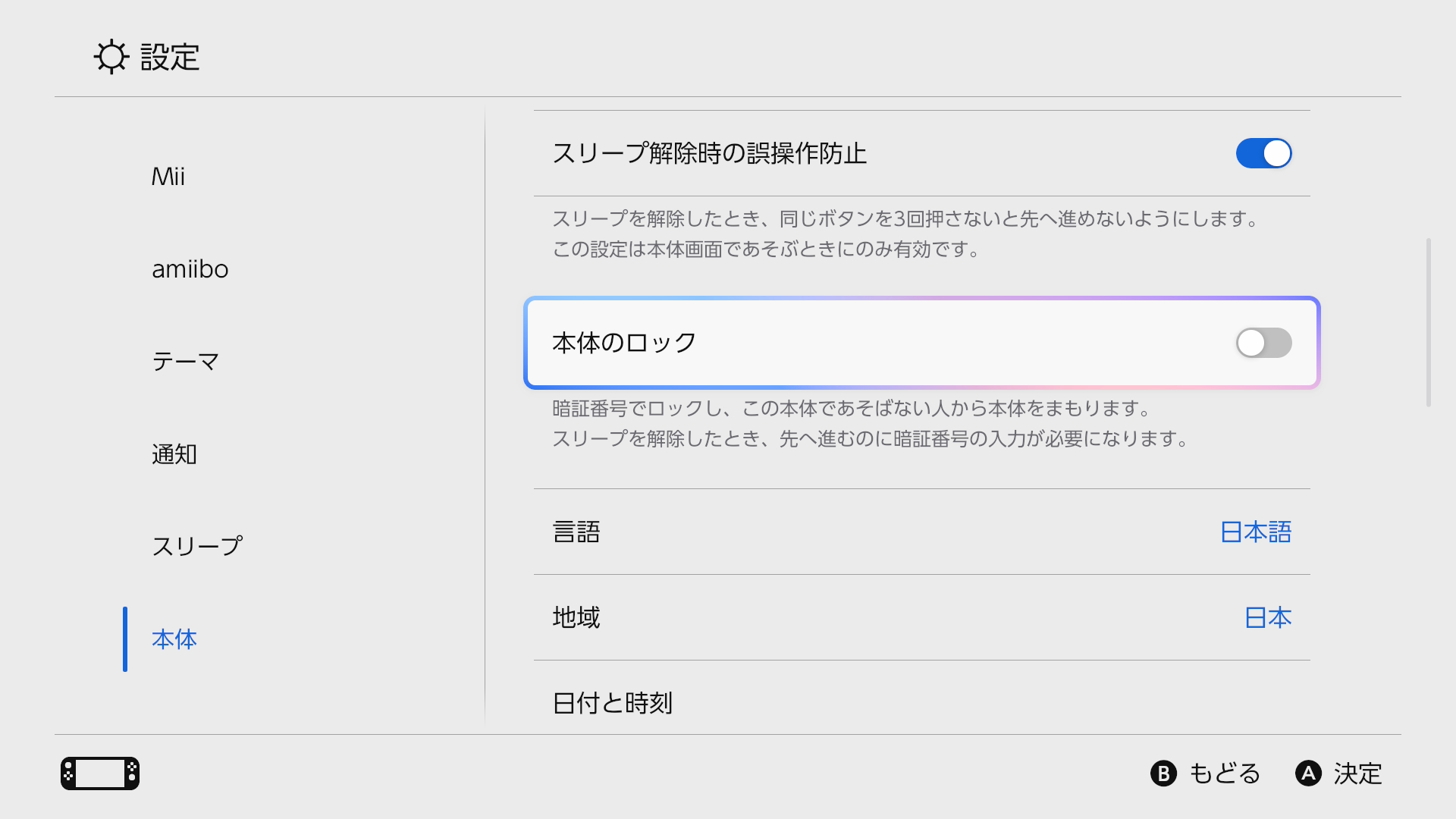
Task: Open the 言語 language setting row
Action: (922, 532)
